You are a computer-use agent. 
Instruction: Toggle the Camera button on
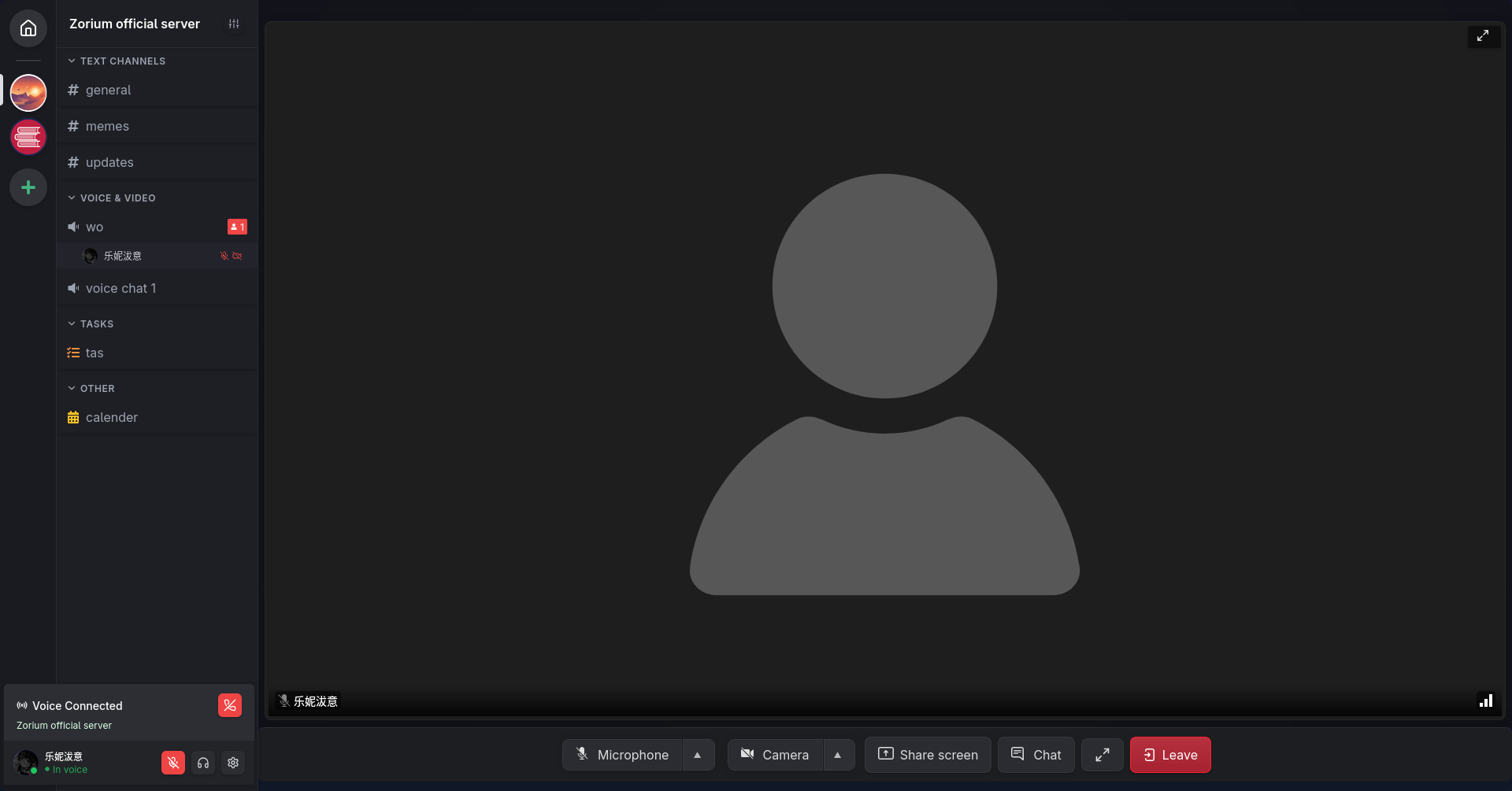[x=775, y=755]
